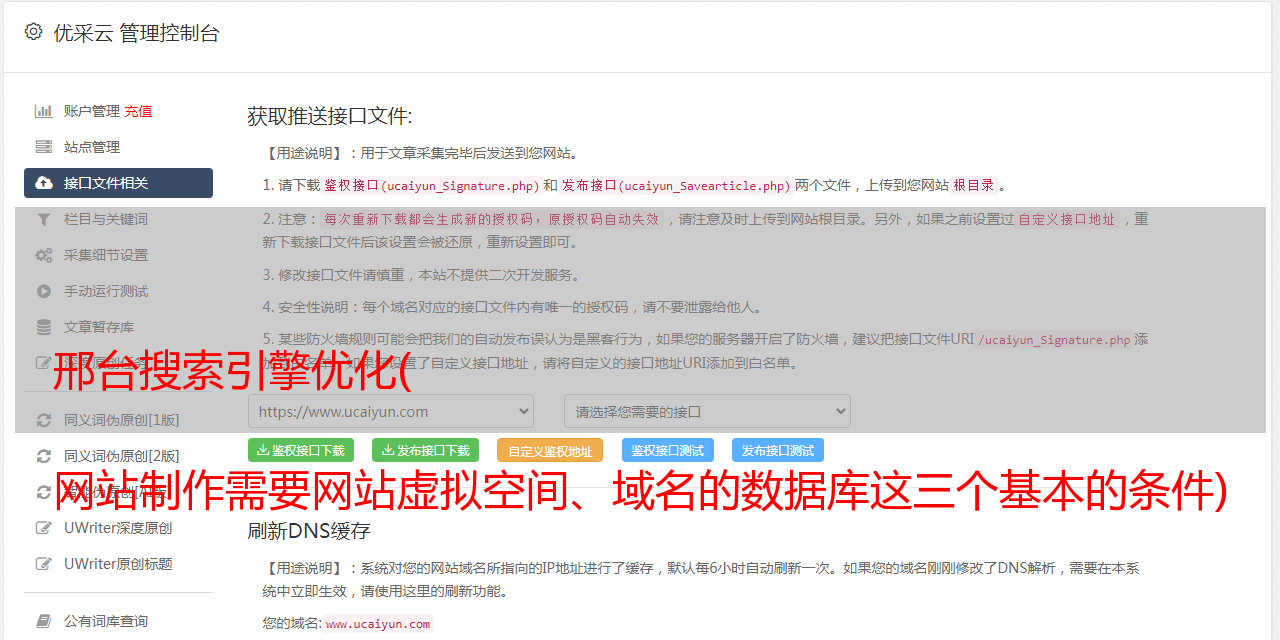Click the 发布接口测试 button
The height and width of the screenshot is (640, 1280).
[778, 450]
